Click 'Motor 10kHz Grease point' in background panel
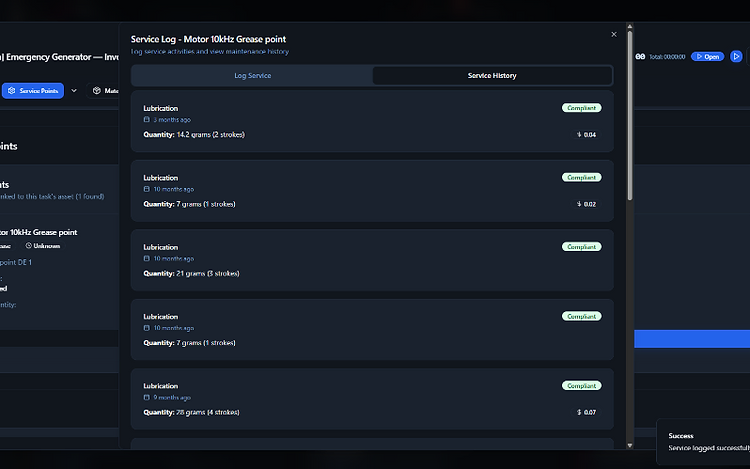Screen dimensions: 750x469 (38, 232)
